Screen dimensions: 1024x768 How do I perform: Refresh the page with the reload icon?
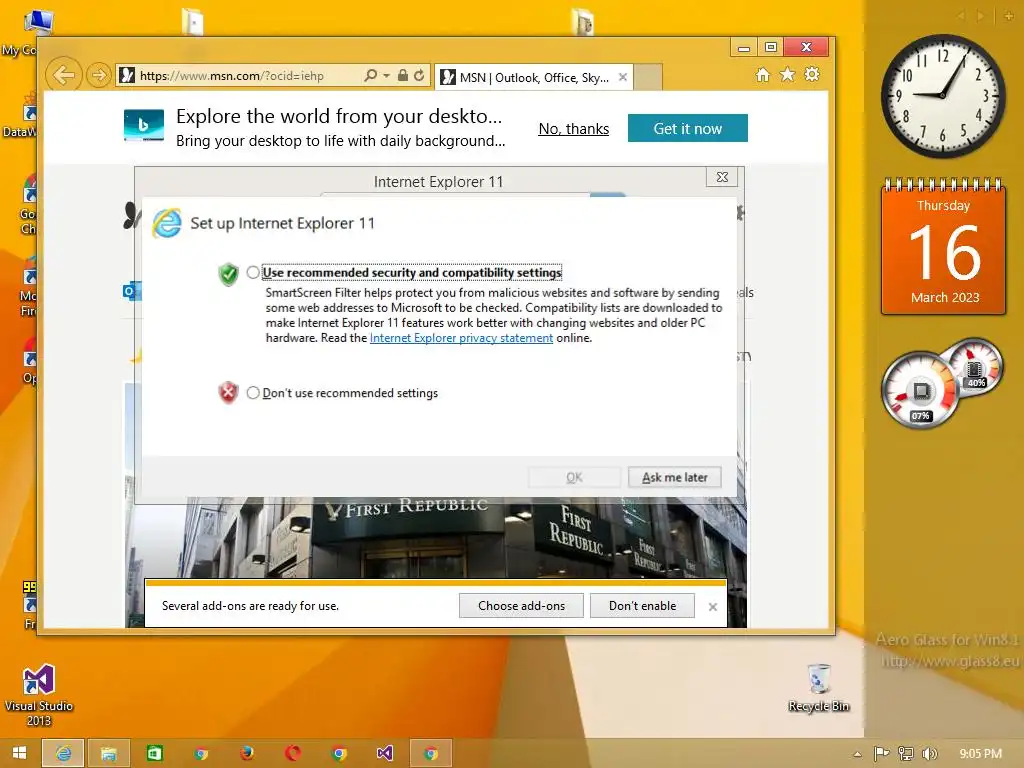tap(419, 75)
